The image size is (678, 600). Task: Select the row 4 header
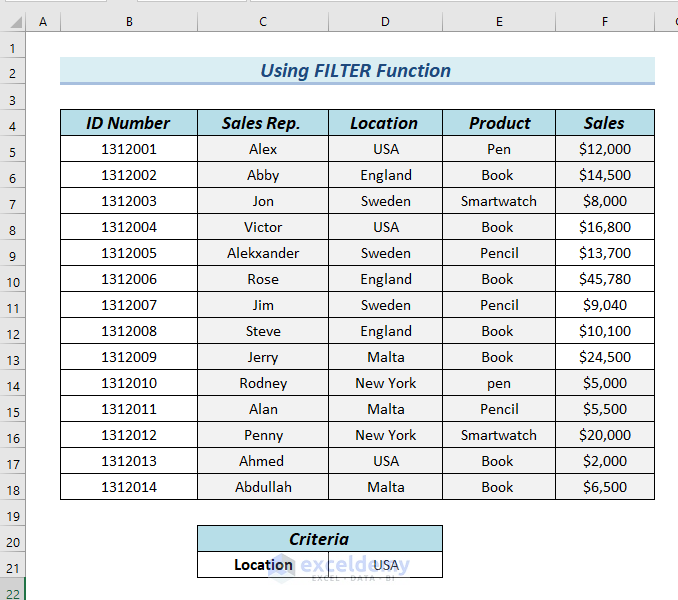point(12,125)
